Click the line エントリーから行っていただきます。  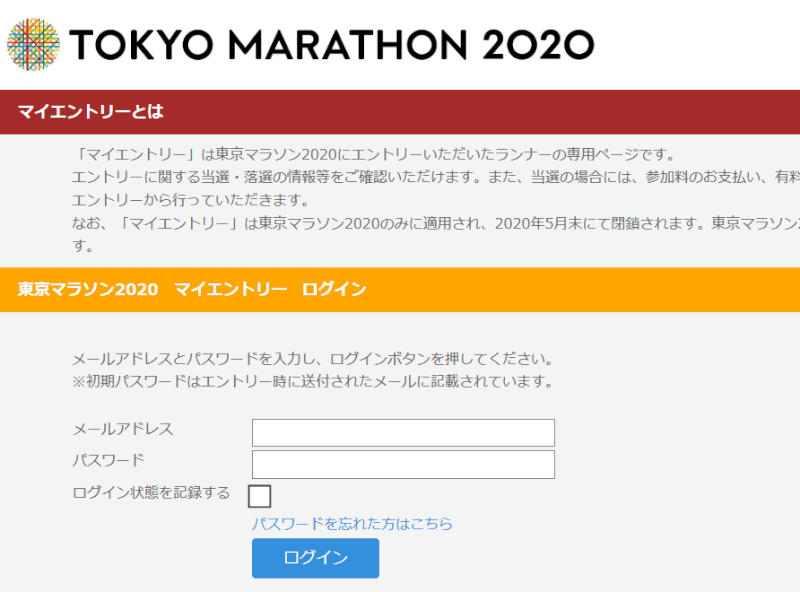pyautogui.click(x=191, y=200)
